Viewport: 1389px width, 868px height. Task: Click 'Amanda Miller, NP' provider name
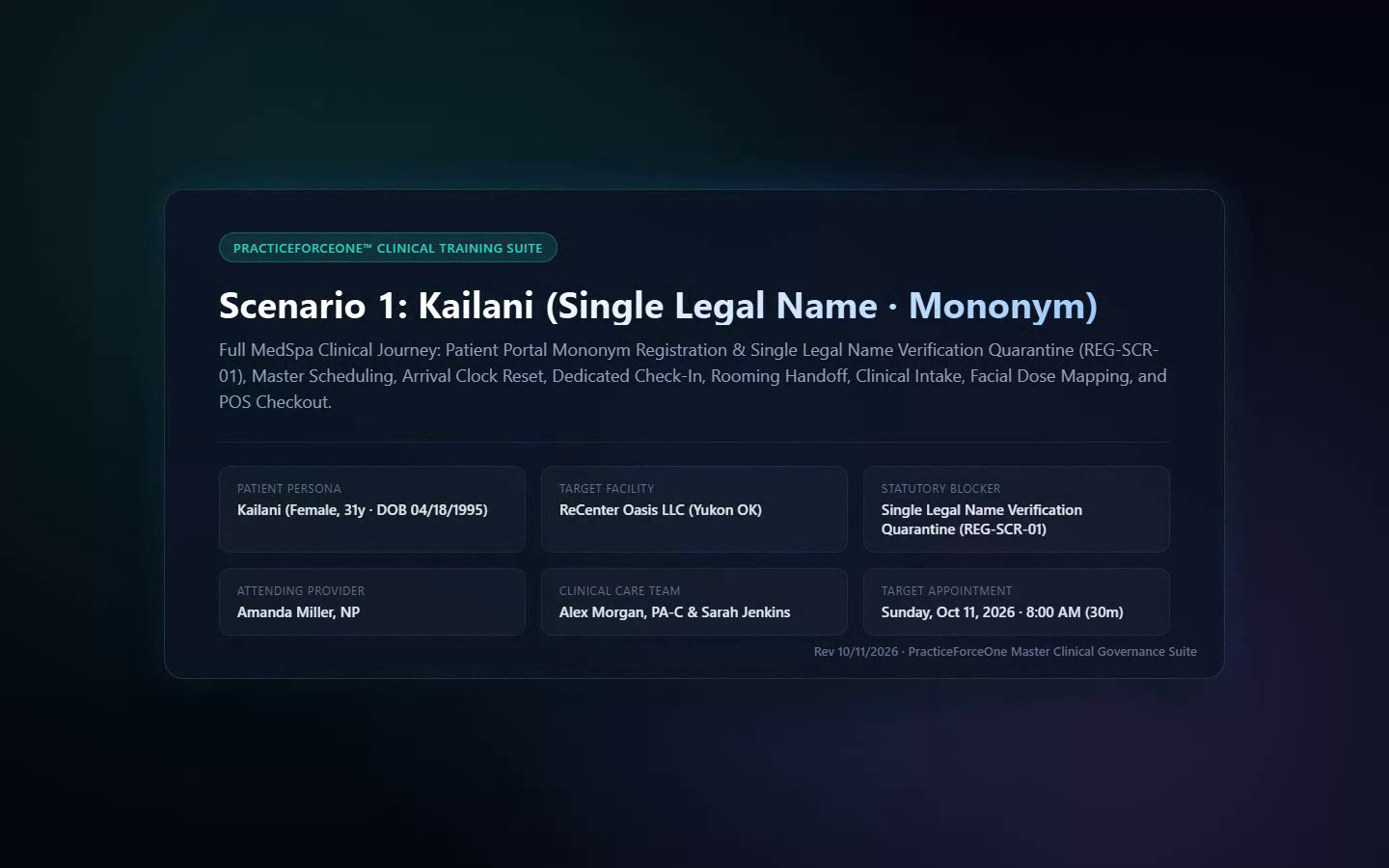tap(299, 612)
